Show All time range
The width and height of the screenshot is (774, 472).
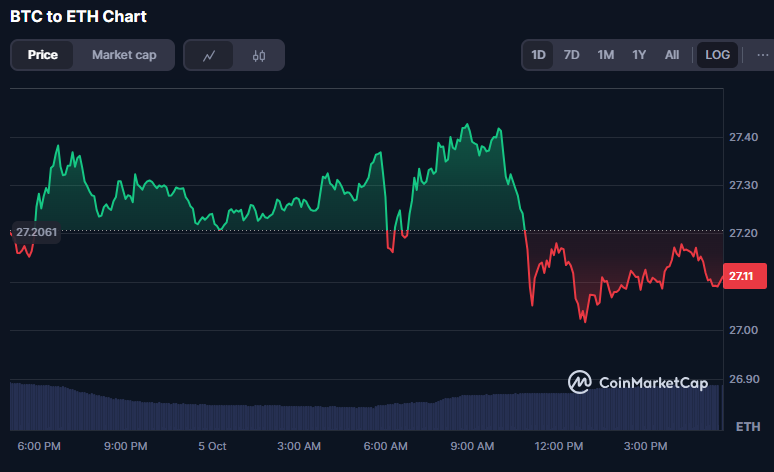point(672,55)
